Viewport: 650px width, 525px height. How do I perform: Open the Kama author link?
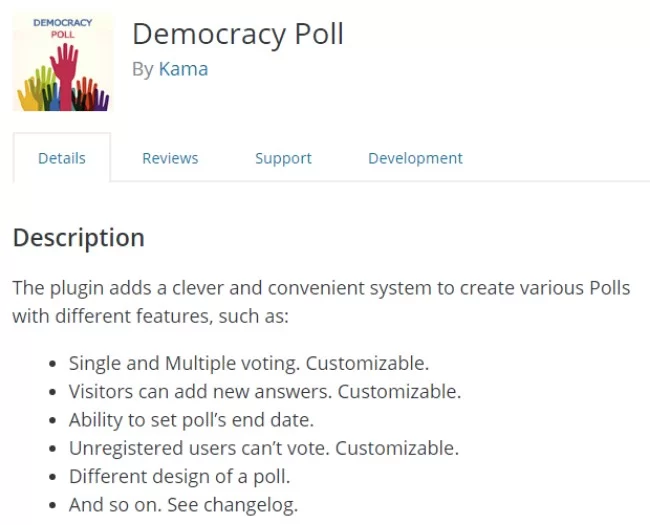point(183,69)
